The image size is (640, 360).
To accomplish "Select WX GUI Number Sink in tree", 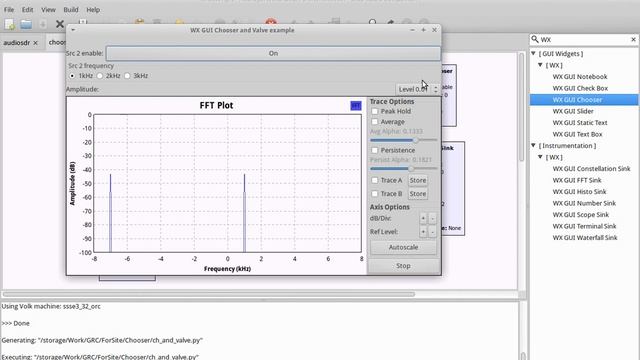I will pos(584,203).
